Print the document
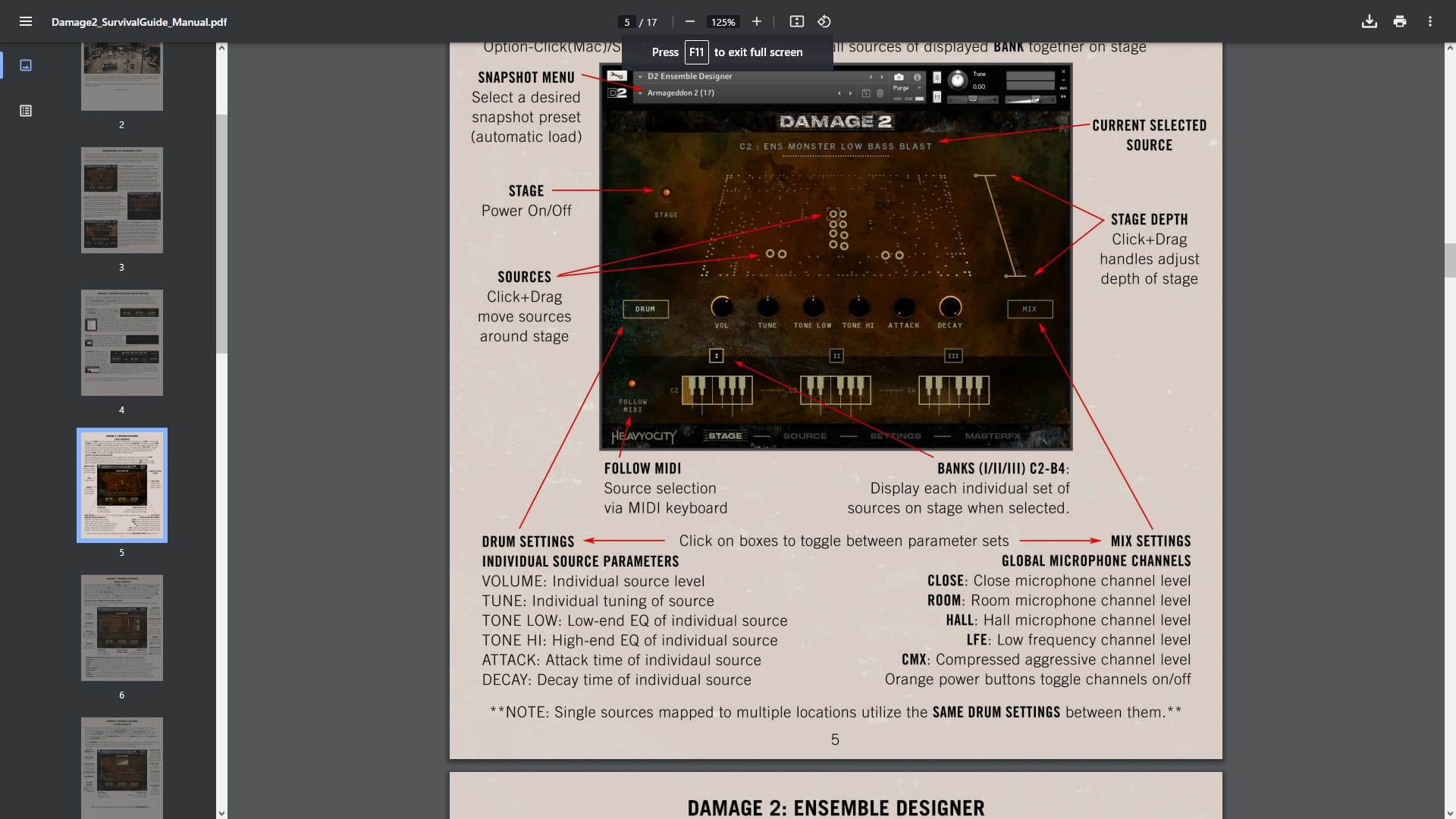This screenshot has height=819, width=1456. coord(1400,21)
